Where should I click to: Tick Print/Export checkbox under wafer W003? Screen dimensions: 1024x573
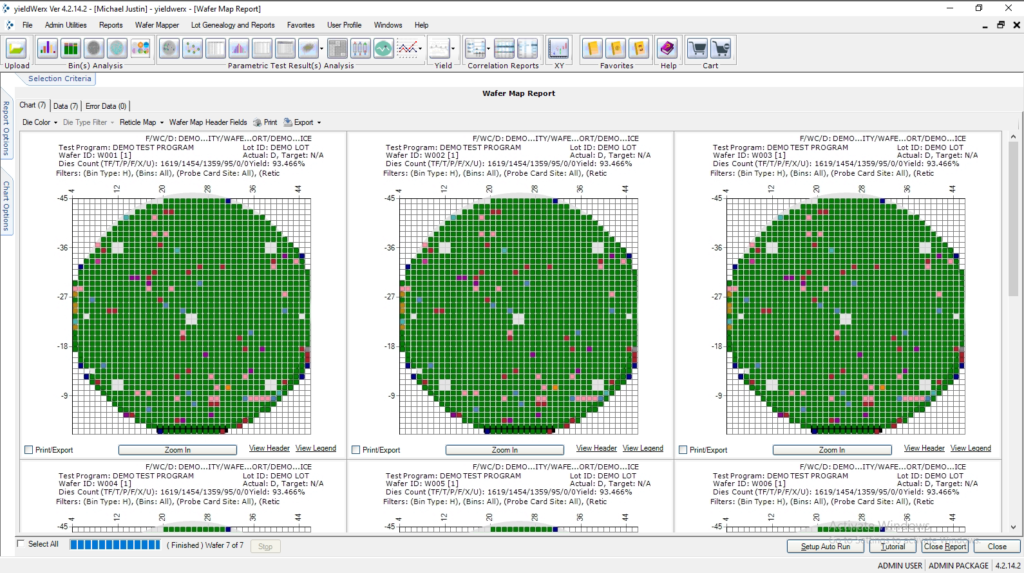pos(683,451)
